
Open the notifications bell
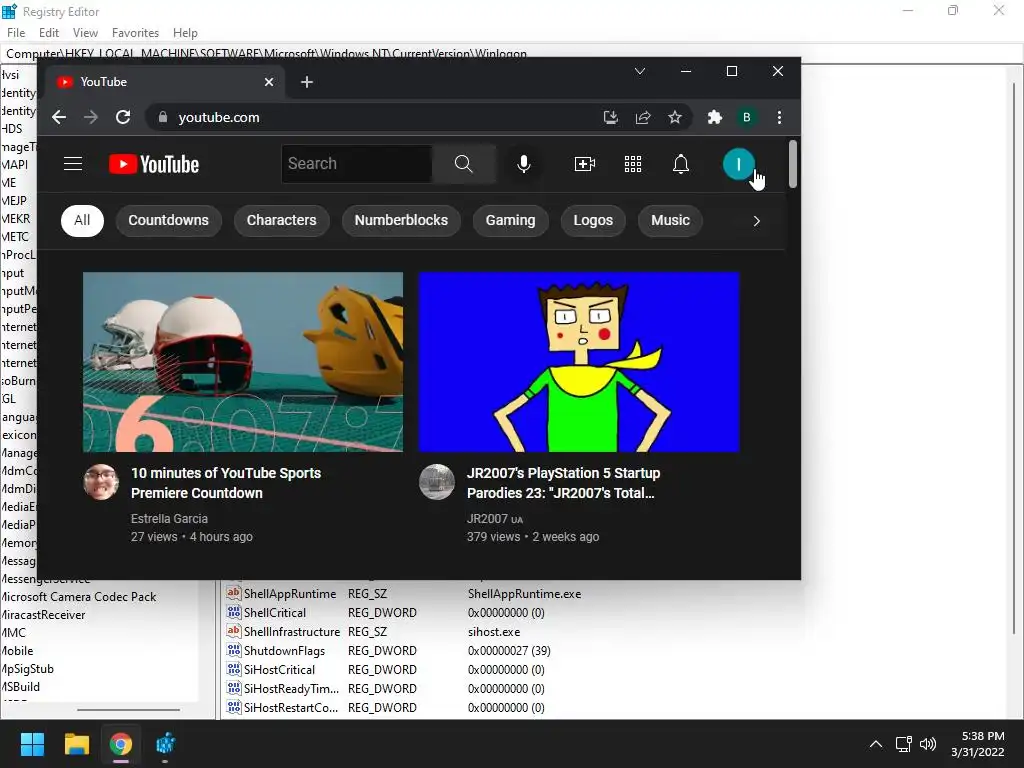680,163
